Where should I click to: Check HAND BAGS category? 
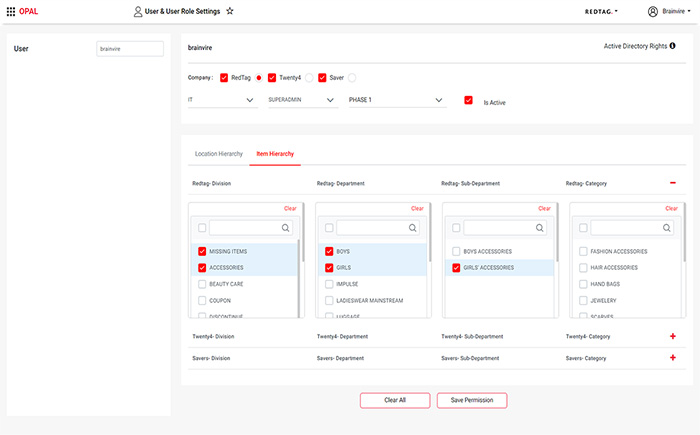click(583, 284)
